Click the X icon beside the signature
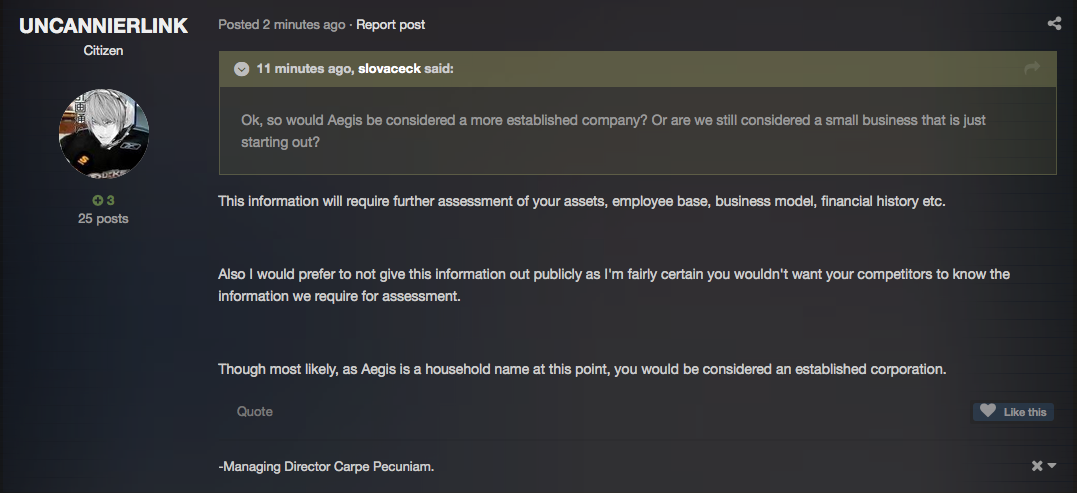 [1037, 466]
